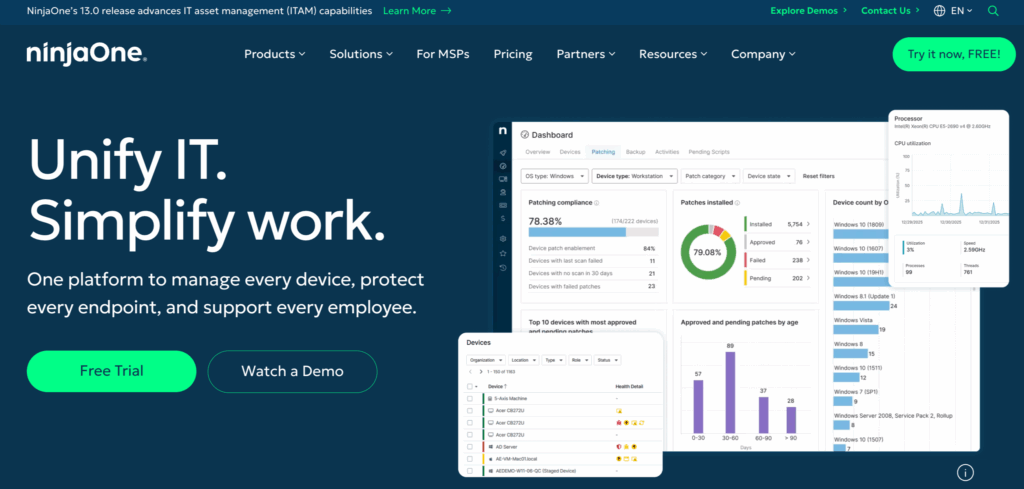1024x489 pixels.
Task: Sort by the Device column header
Action: (498, 386)
